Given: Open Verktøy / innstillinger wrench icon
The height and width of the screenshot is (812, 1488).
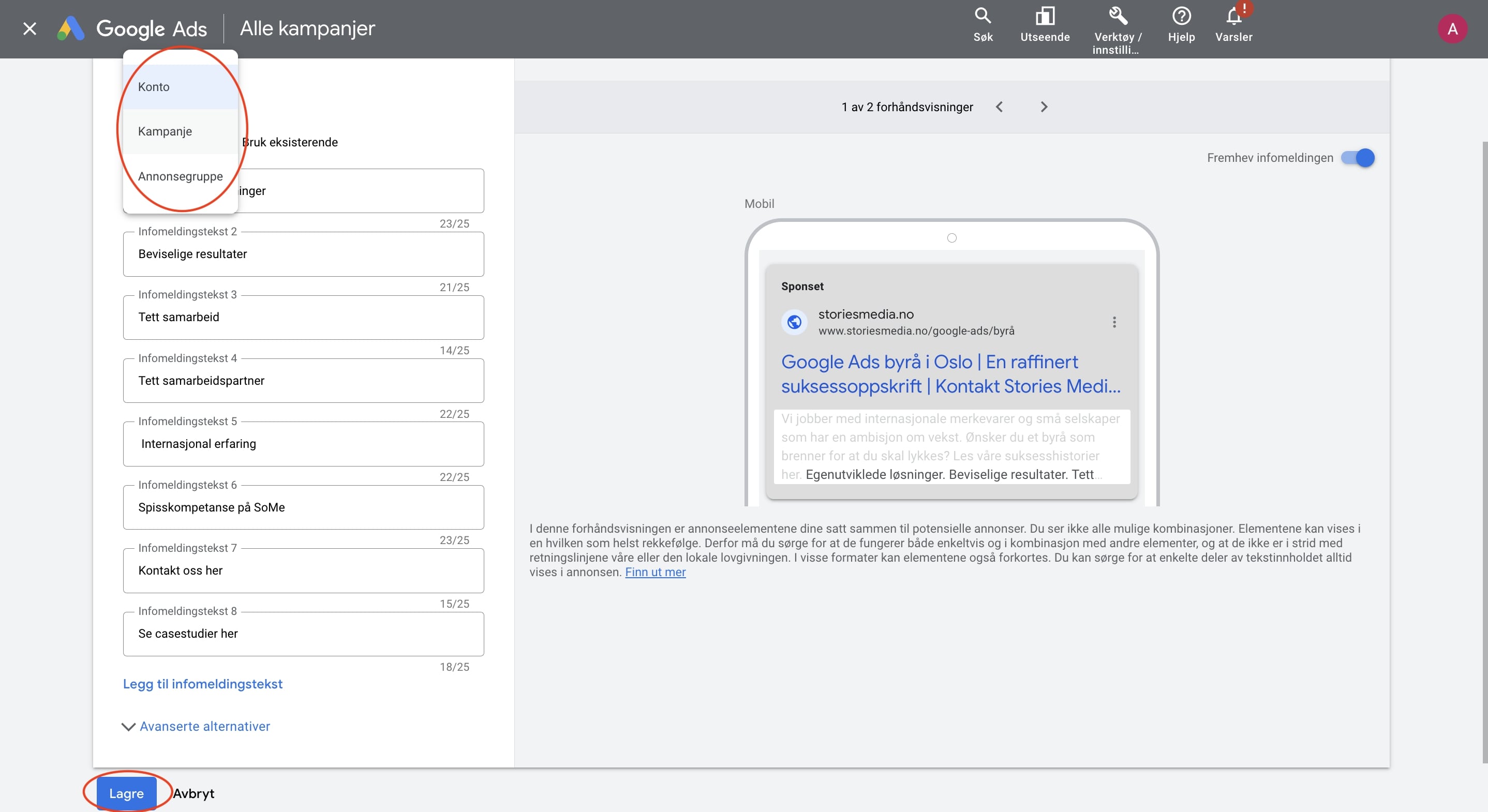Looking at the screenshot, I should [1117, 17].
